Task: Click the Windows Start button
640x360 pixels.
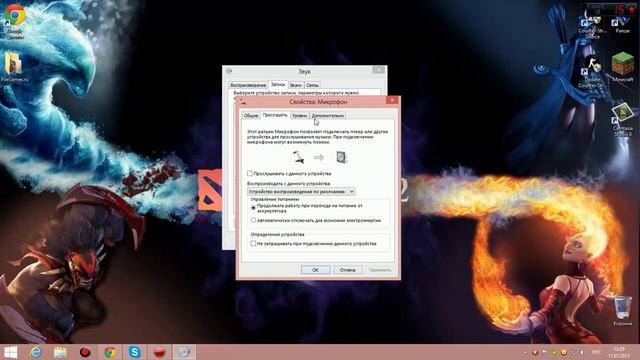Action: pos(10,352)
